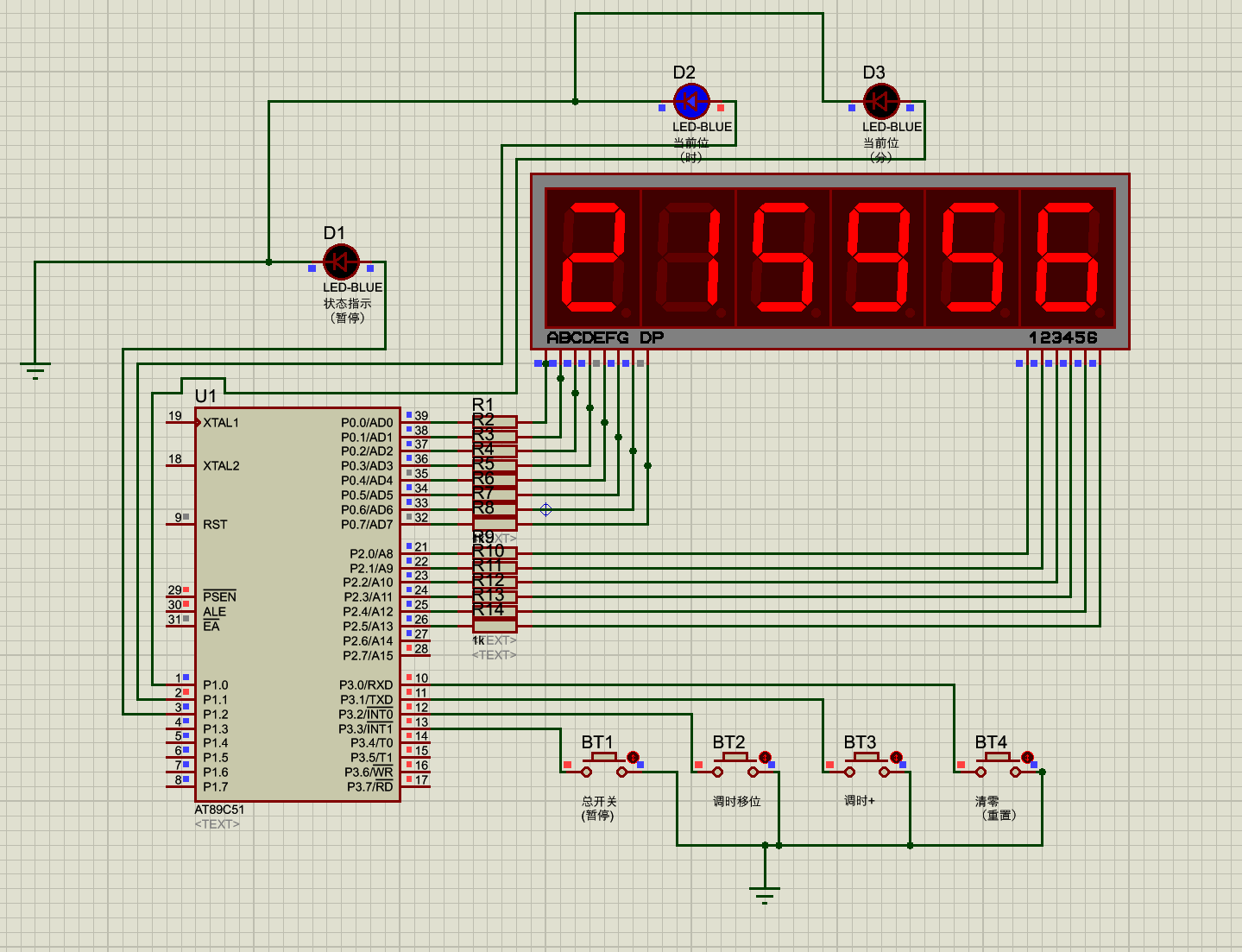Click the red latch dot on BT4
The image size is (1242, 952).
(1027, 757)
